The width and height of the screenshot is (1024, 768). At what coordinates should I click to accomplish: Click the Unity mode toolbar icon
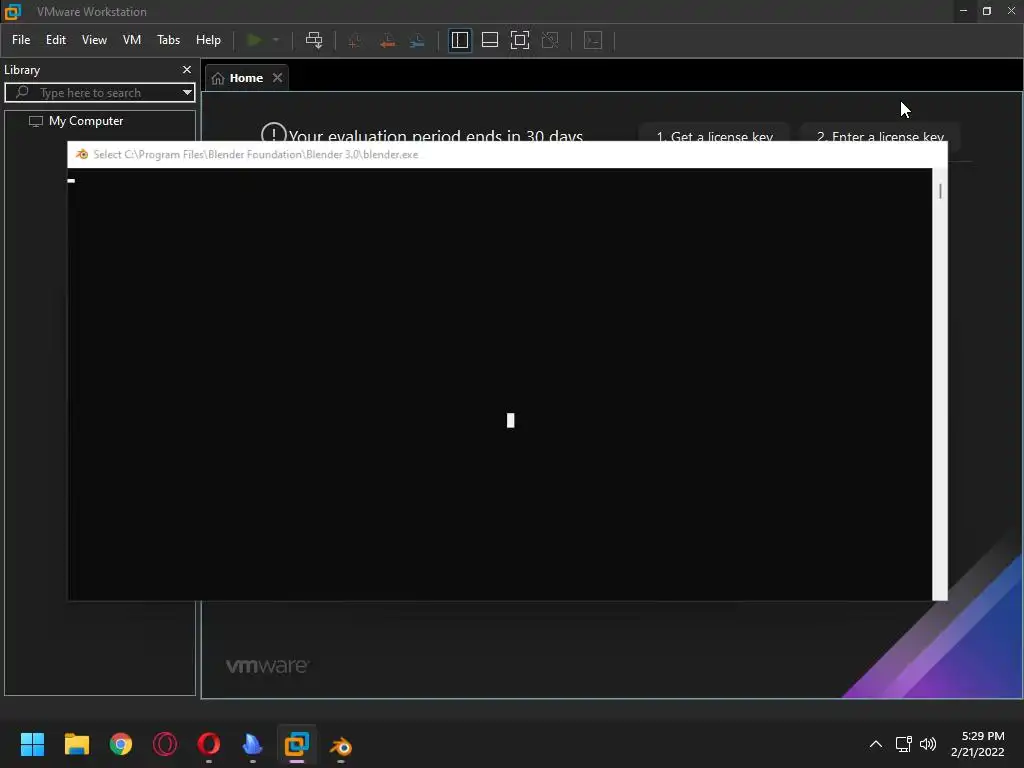pos(550,40)
